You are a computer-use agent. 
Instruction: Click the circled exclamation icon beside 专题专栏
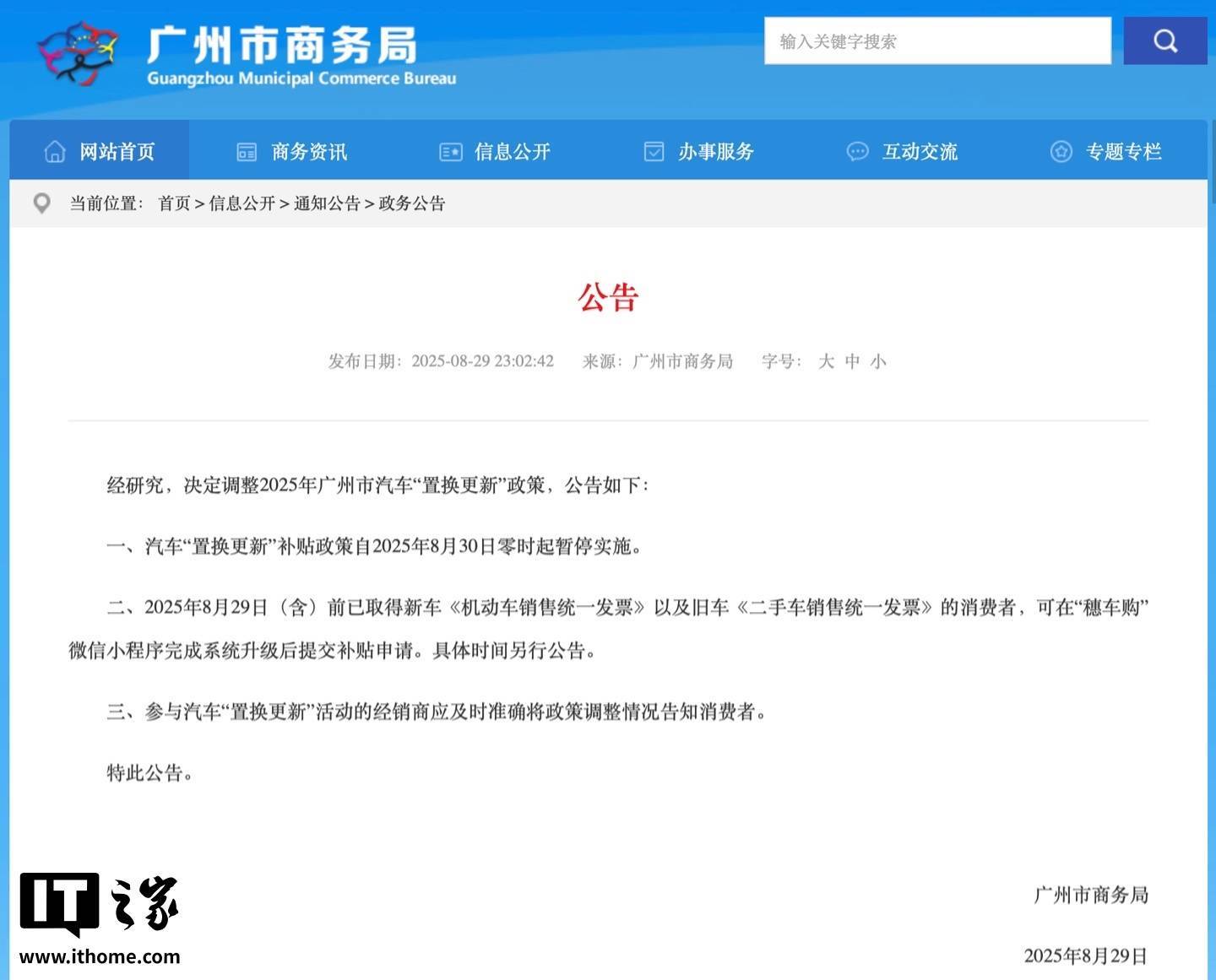[x=1061, y=151]
